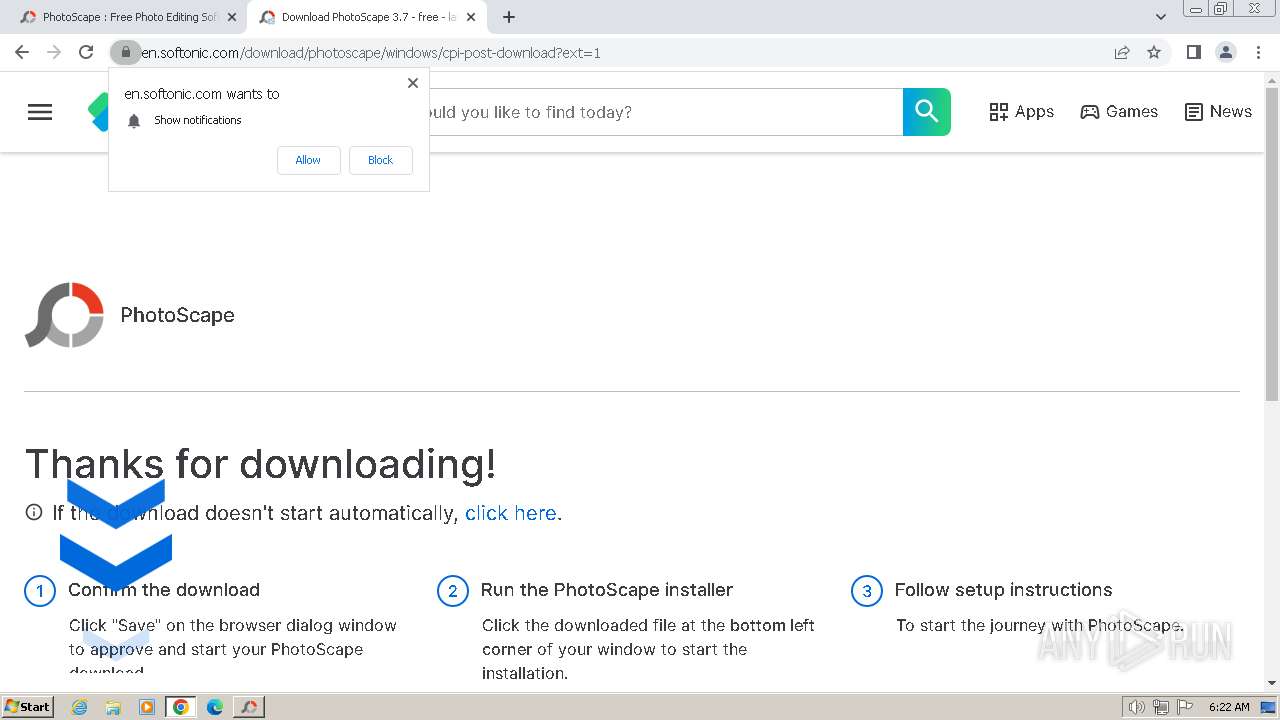Open the News section
Image resolution: width=1280 pixels, height=720 pixels.
click(1218, 112)
